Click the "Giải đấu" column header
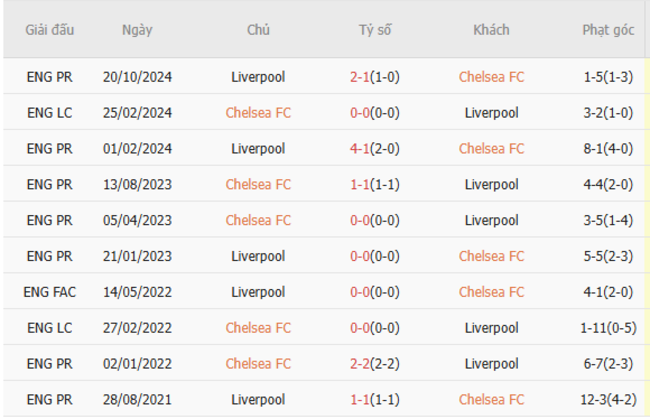Image resolution: width=650 pixels, height=419 pixels. [x=48, y=30]
